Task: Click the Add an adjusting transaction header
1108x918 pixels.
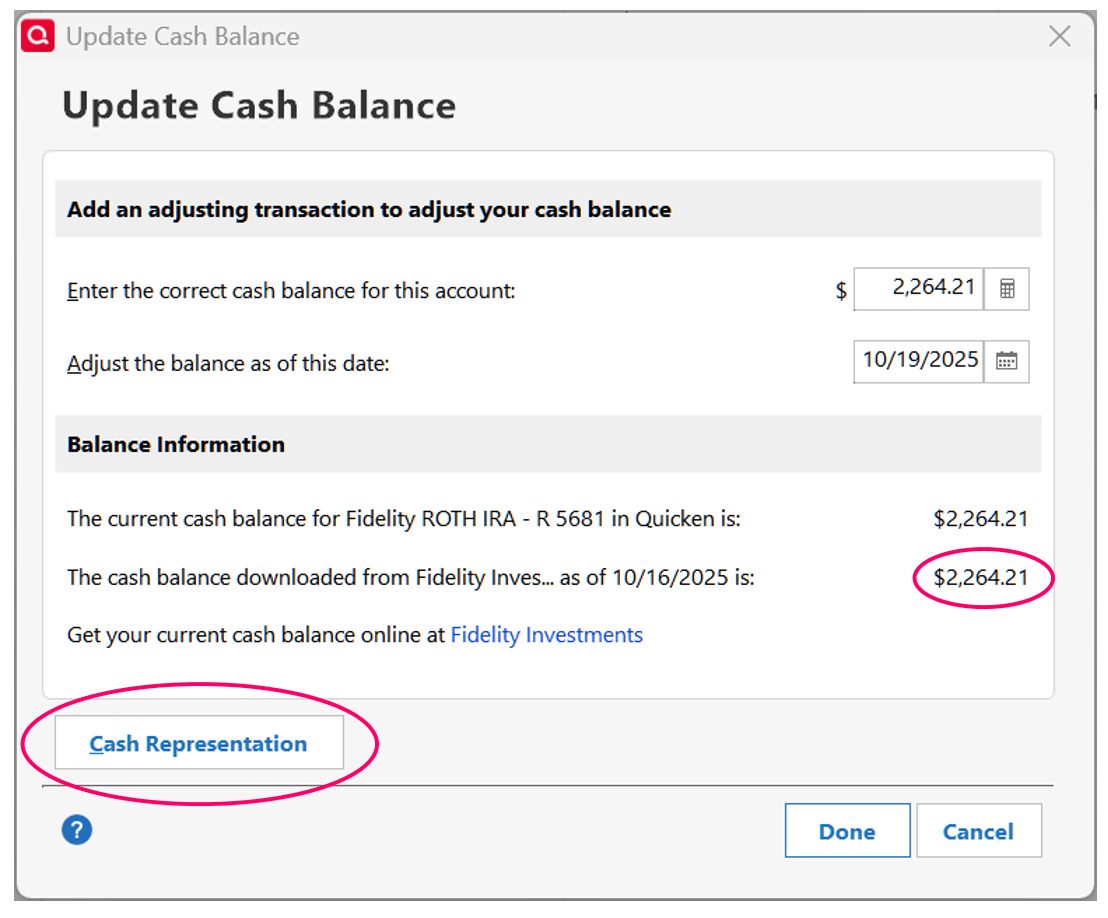Action: pyautogui.click(x=369, y=210)
